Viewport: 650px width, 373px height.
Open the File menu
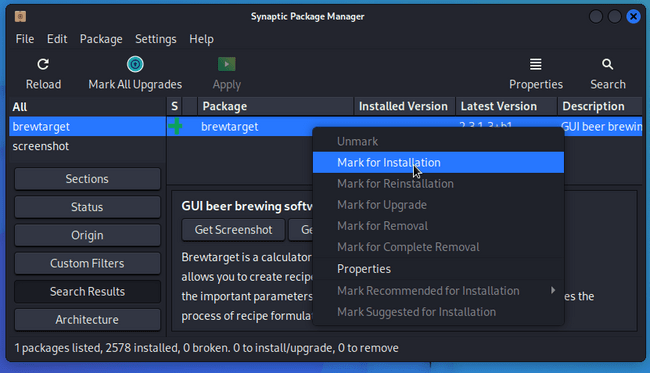pos(25,39)
